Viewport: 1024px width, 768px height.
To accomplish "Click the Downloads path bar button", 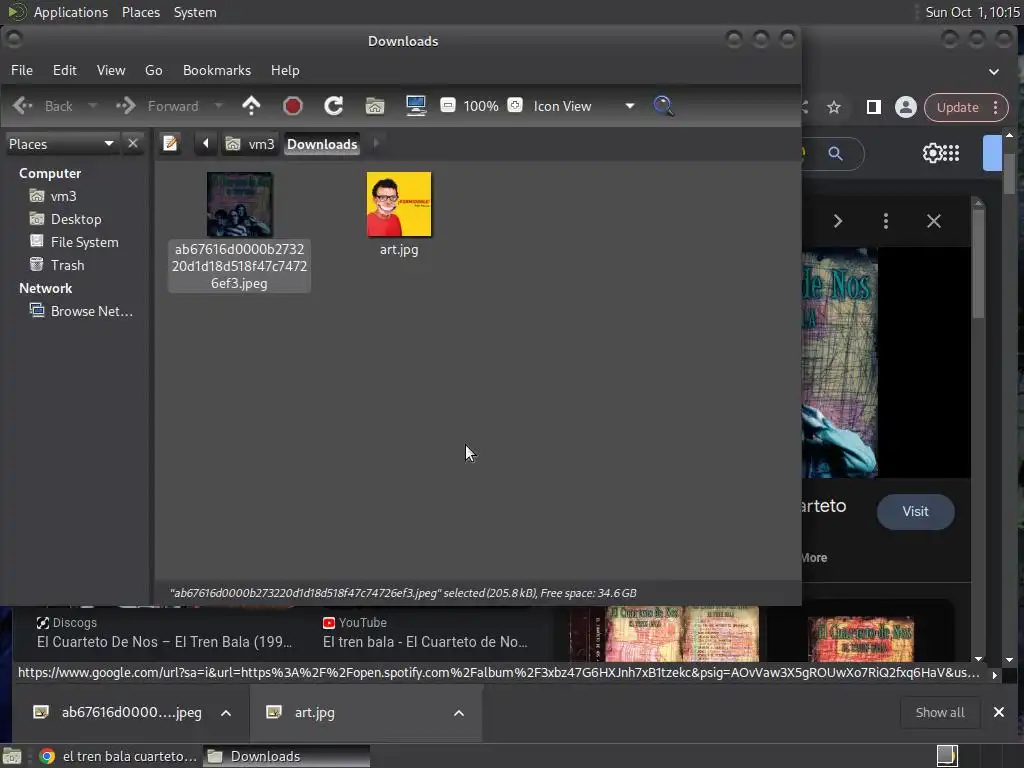I will [x=323, y=144].
